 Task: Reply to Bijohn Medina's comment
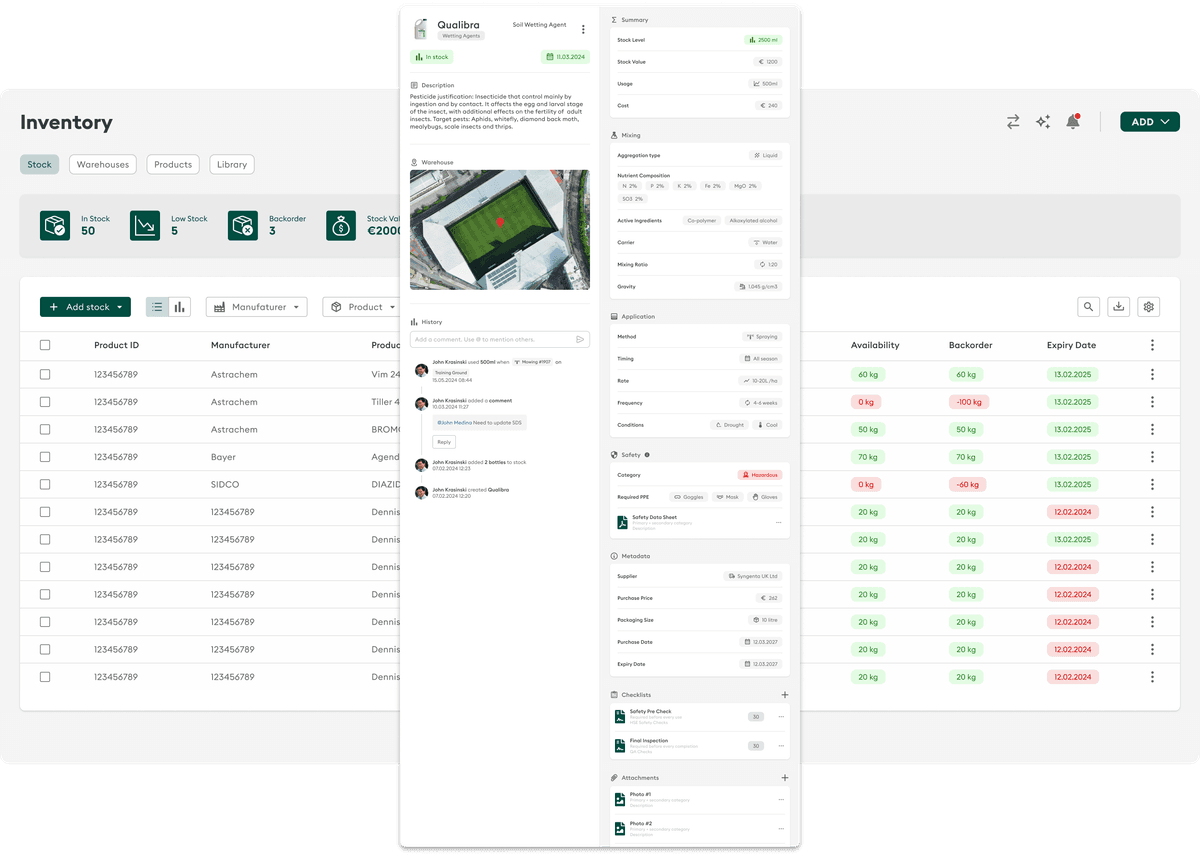(x=443, y=441)
